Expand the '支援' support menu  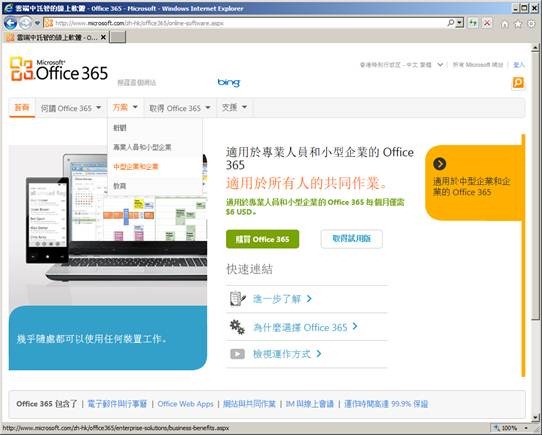[234, 108]
